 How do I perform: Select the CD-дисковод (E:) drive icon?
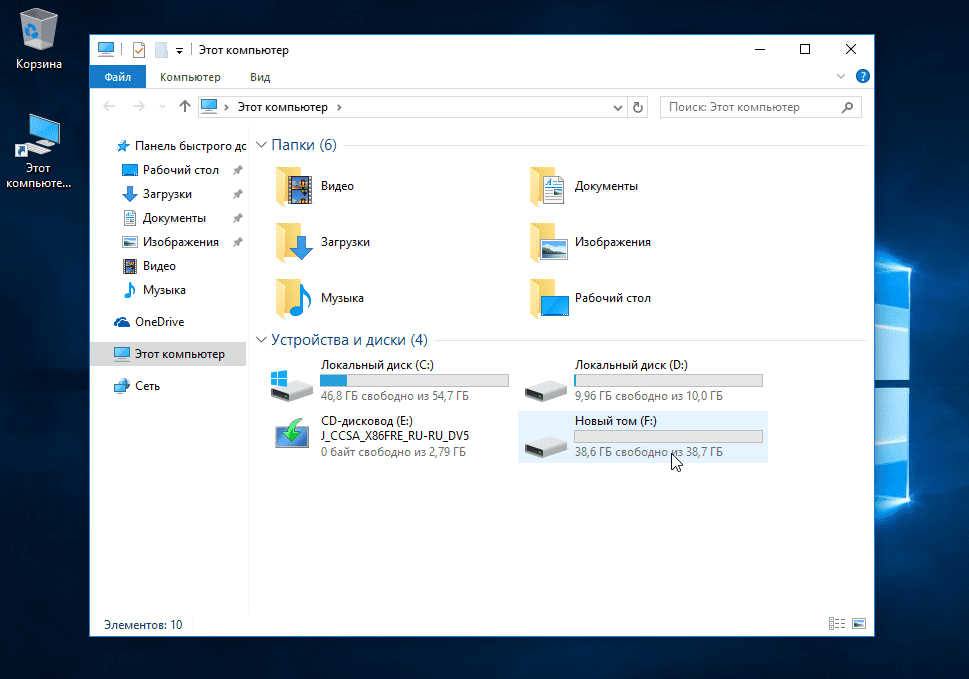coord(293,437)
